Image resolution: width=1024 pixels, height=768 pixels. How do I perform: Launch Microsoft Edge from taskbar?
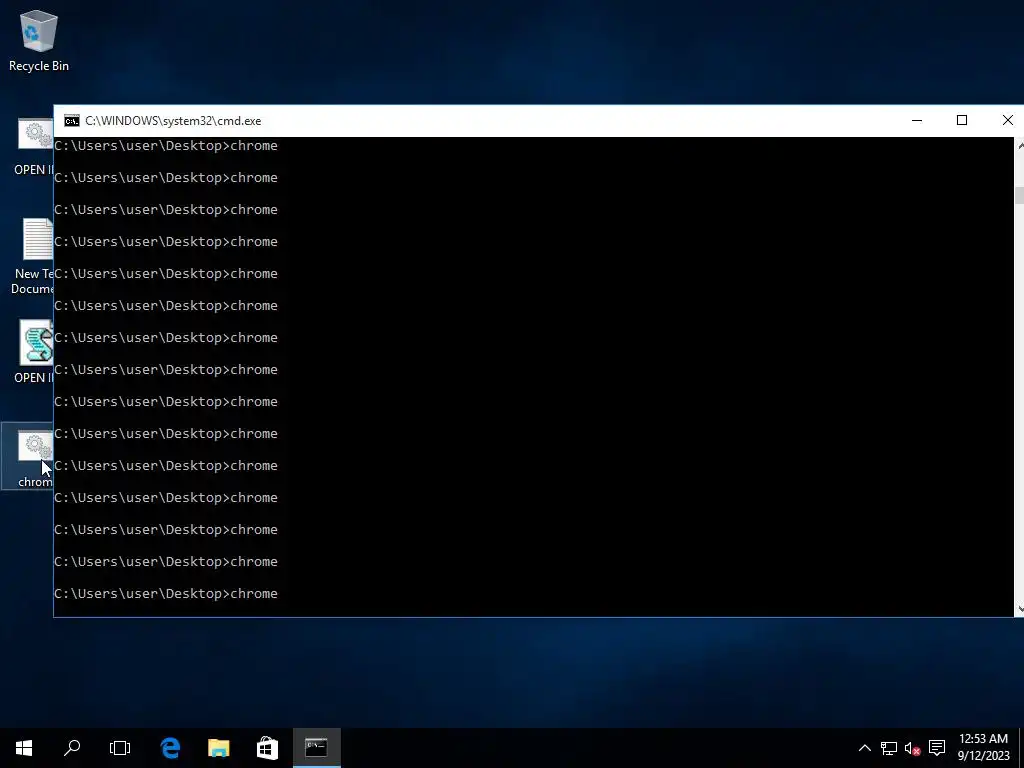point(170,748)
